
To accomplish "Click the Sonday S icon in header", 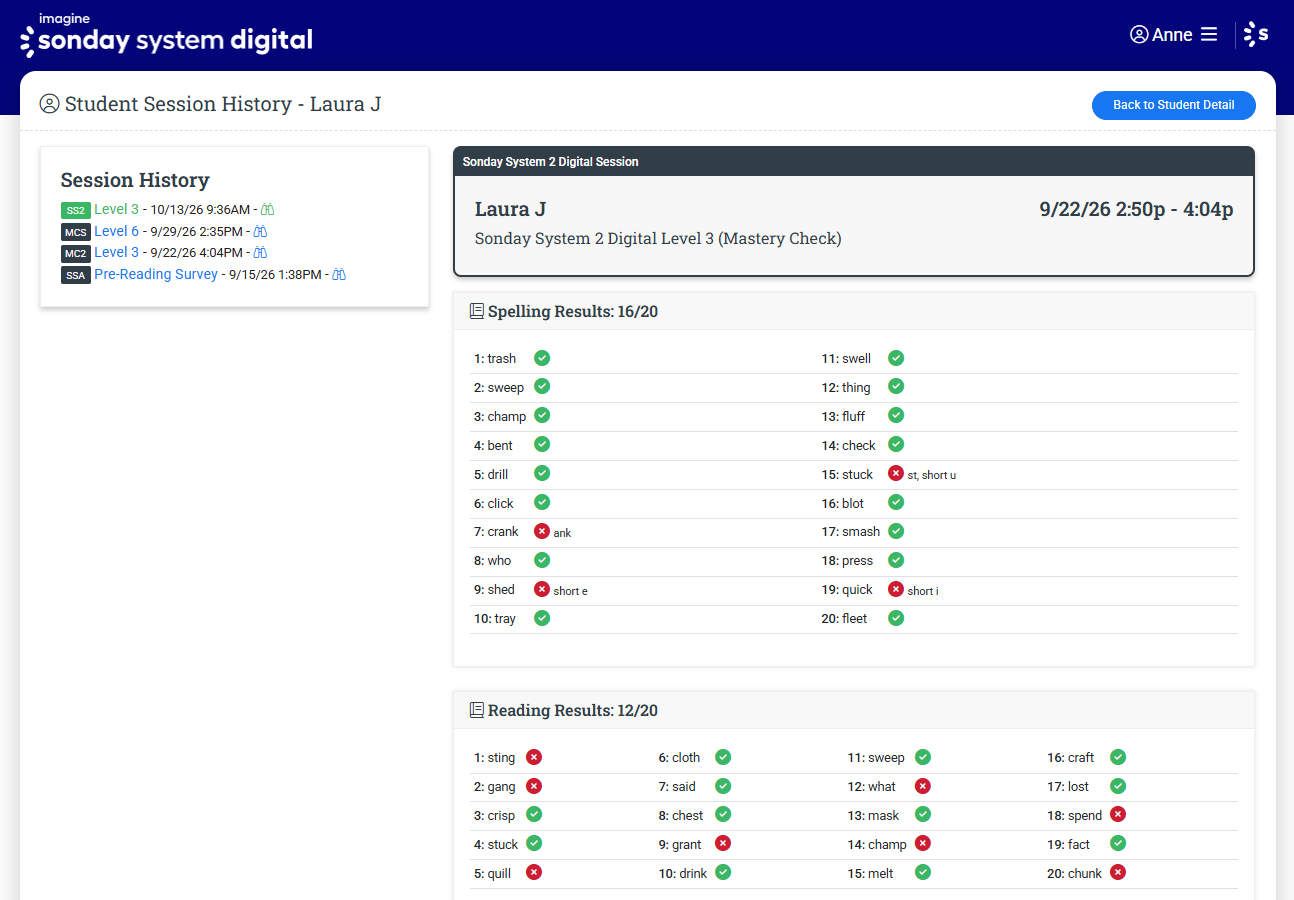I will point(1256,35).
